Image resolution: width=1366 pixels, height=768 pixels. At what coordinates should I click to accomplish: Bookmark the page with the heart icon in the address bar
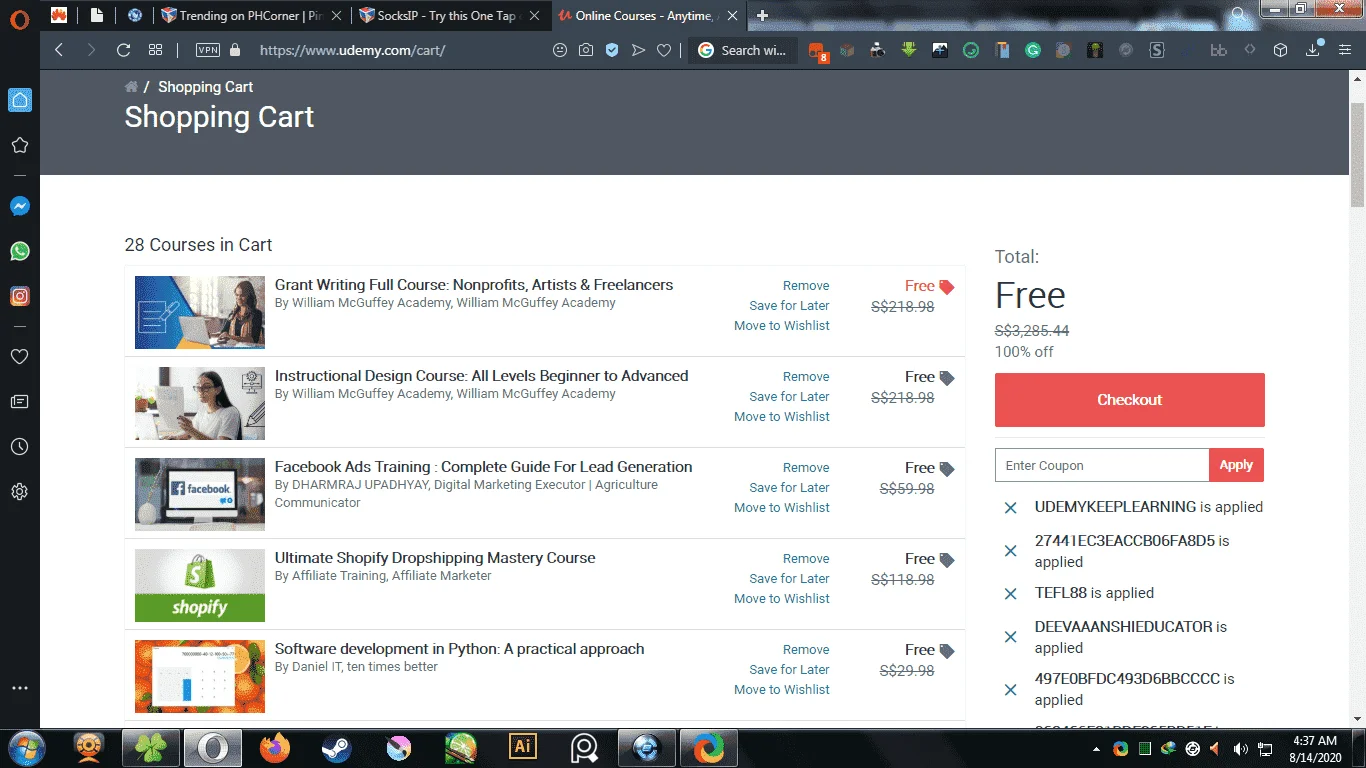tap(664, 50)
